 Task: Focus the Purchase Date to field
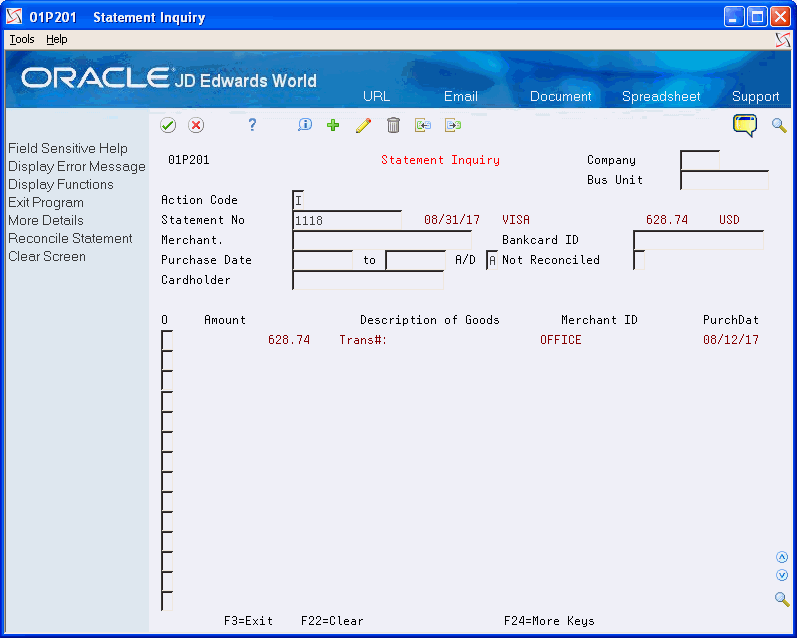(415, 260)
